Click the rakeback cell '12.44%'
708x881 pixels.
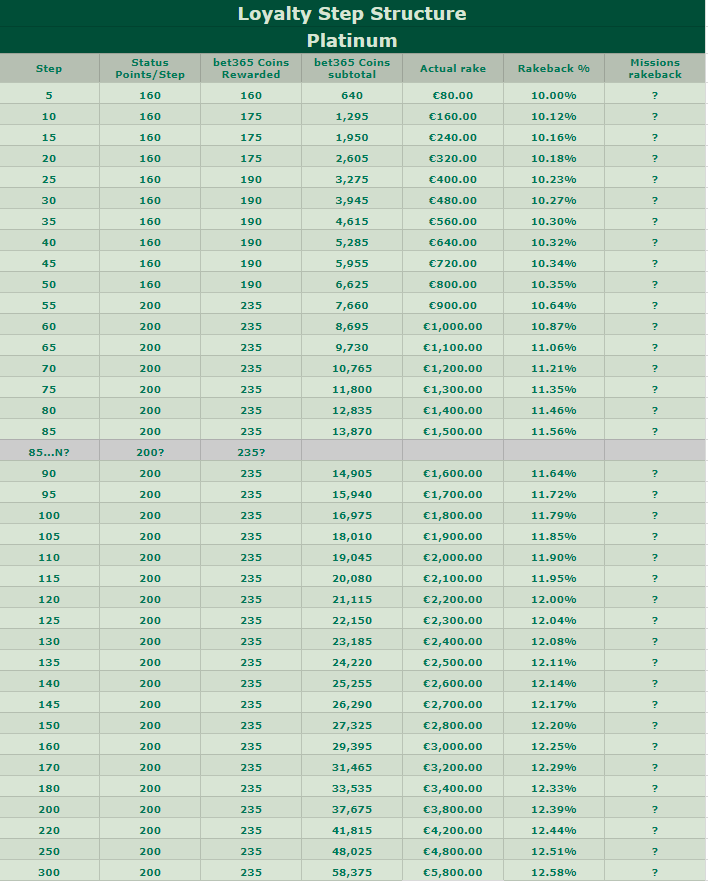click(x=554, y=830)
